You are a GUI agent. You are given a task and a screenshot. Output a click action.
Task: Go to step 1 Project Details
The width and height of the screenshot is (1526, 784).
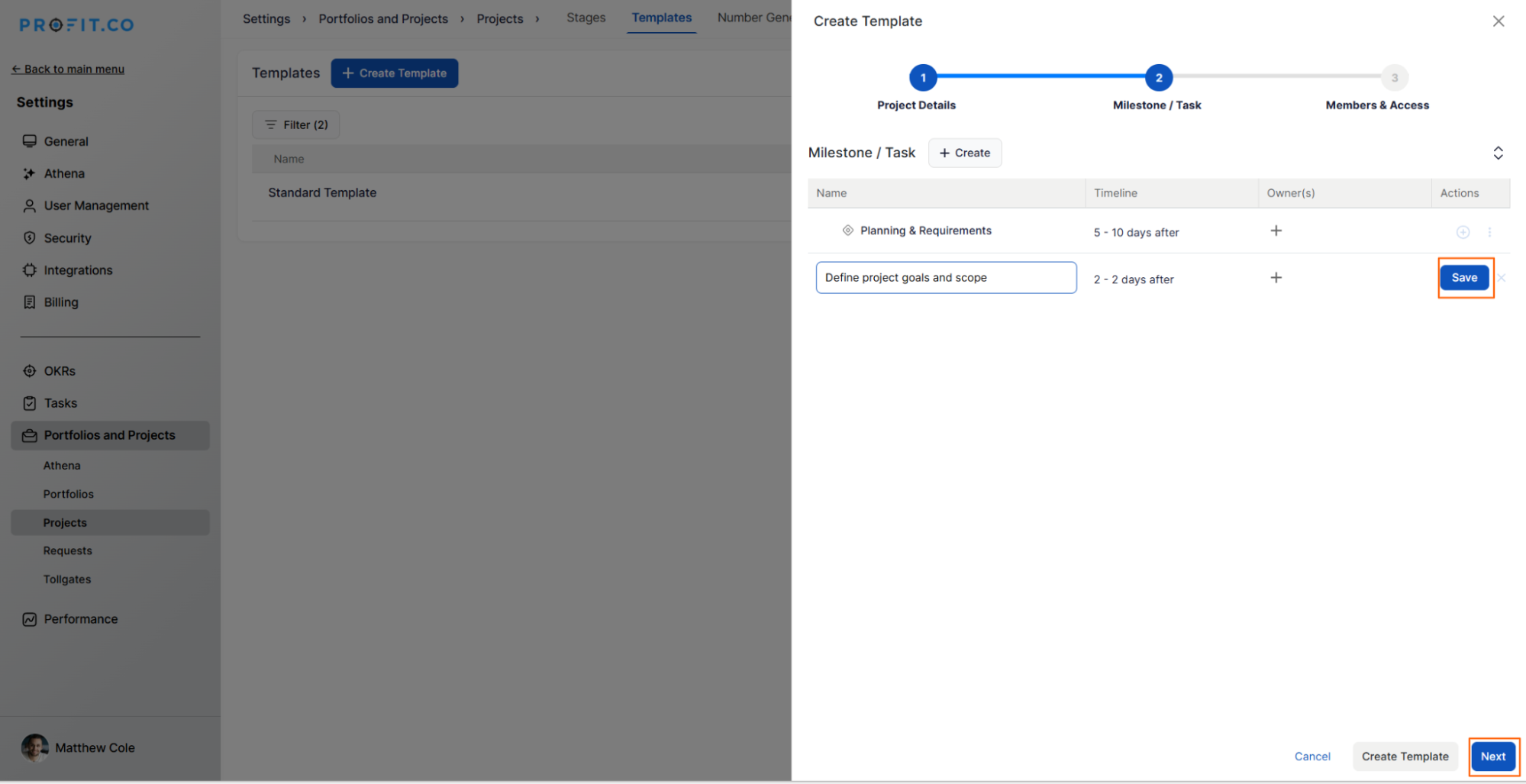click(x=923, y=77)
